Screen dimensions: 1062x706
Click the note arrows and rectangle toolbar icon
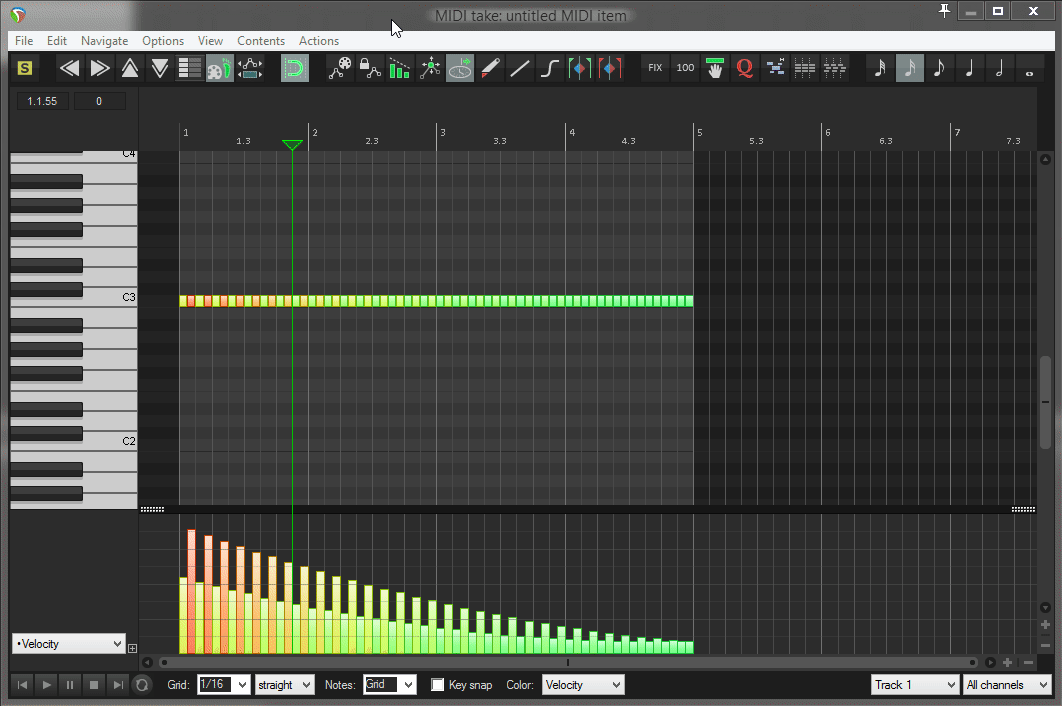pos(250,68)
